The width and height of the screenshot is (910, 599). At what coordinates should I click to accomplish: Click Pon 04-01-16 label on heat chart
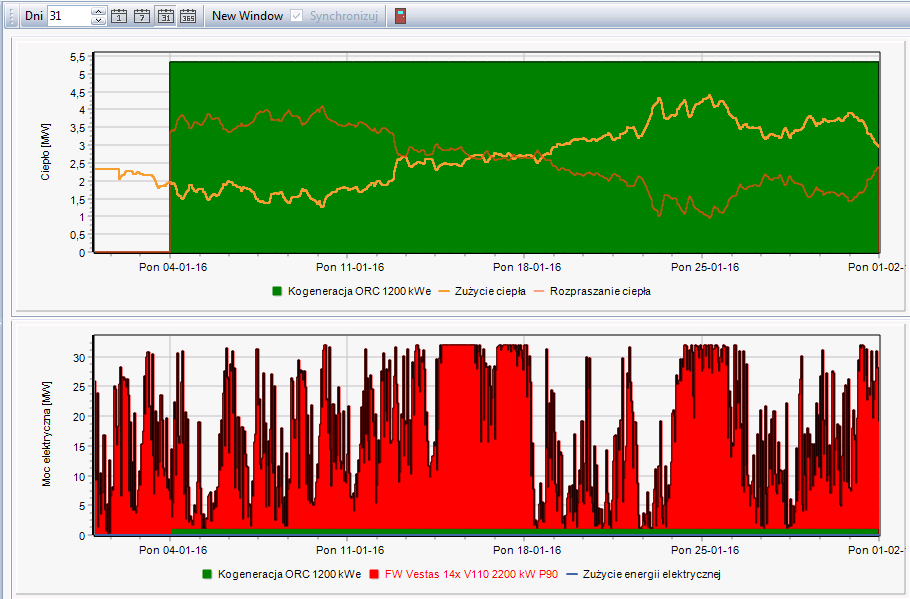click(173, 267)
